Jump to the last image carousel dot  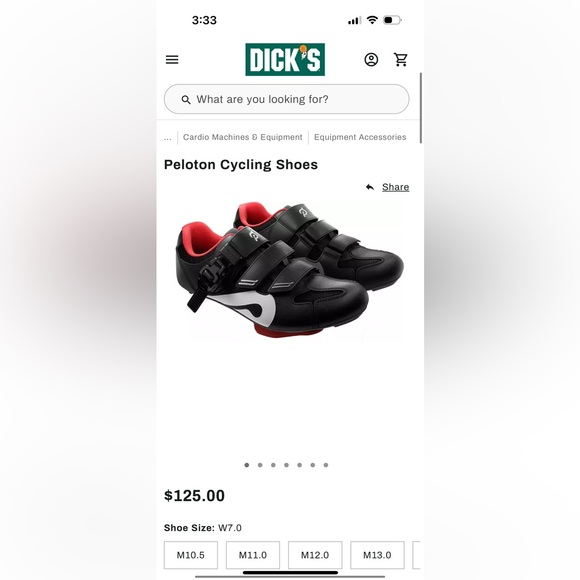click(x=326, y=465)
